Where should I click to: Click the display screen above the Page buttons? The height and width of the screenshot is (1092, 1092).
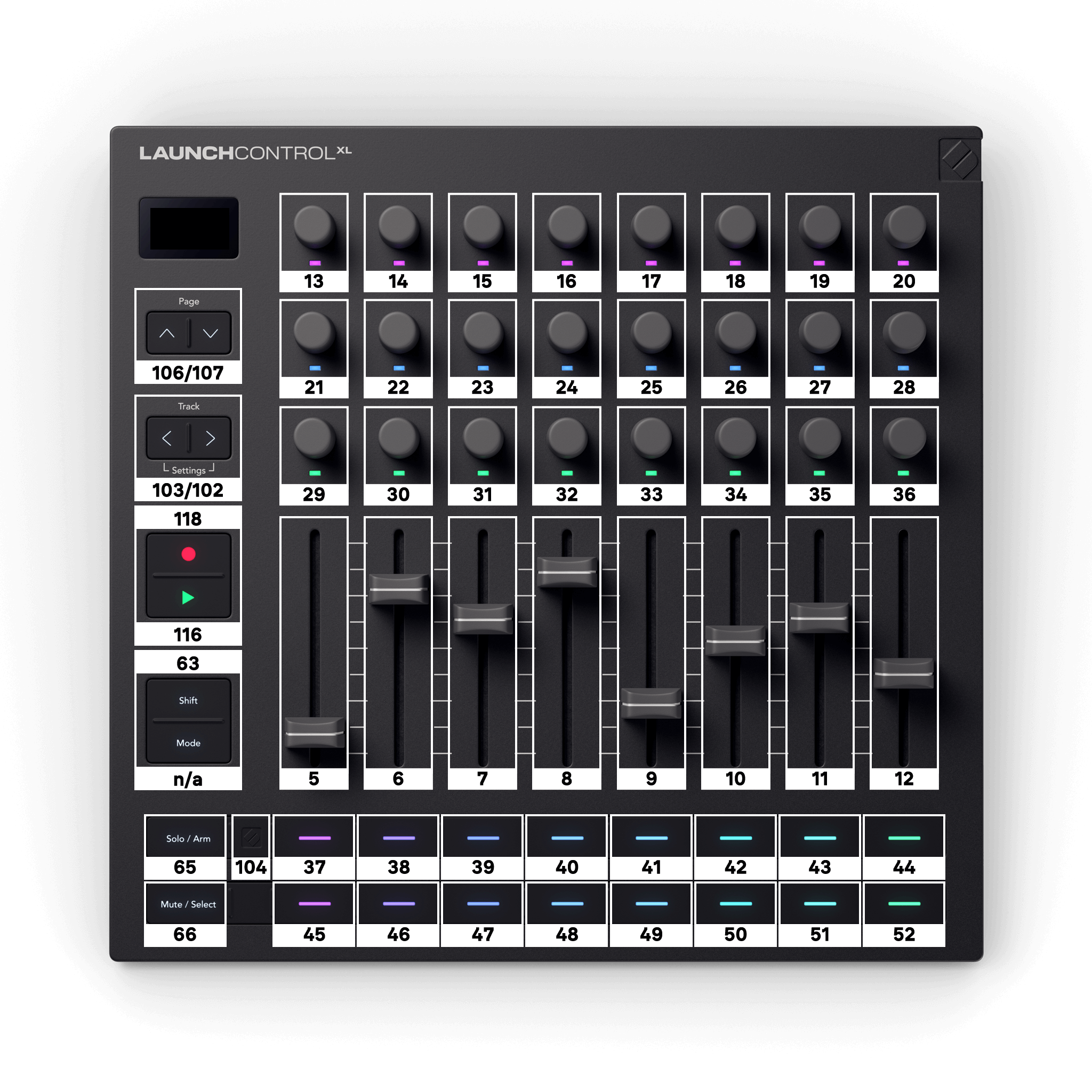[188, 228]
